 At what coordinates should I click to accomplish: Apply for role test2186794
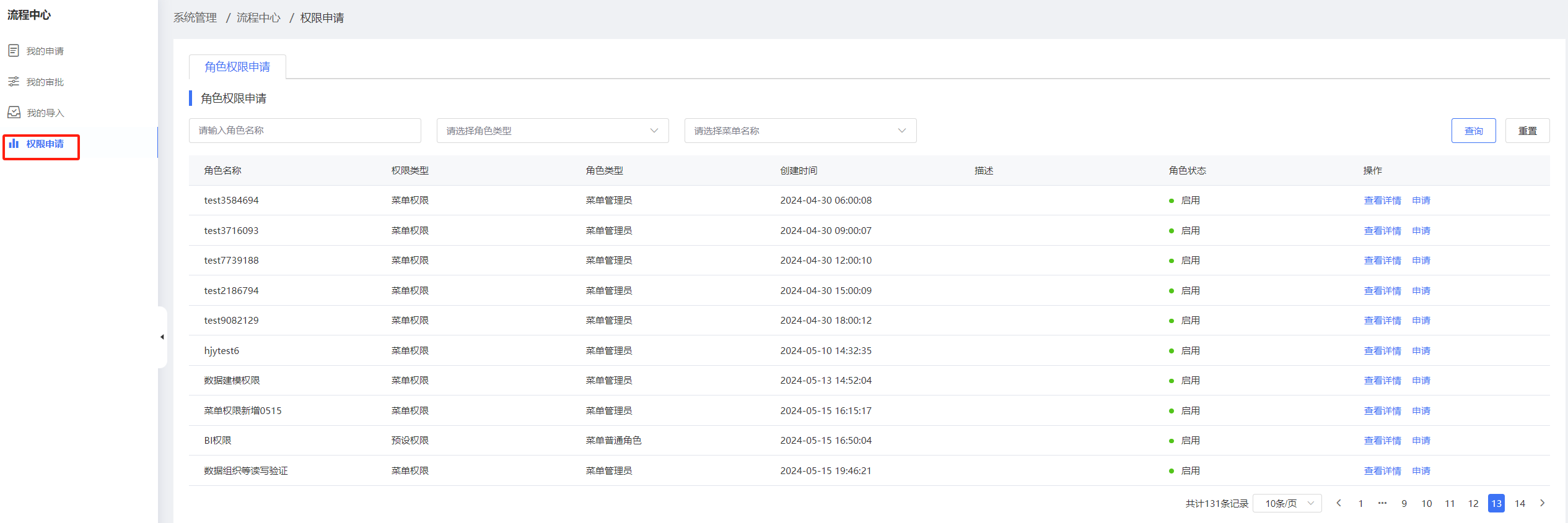pyautogui.click(x=1421, y=291)
